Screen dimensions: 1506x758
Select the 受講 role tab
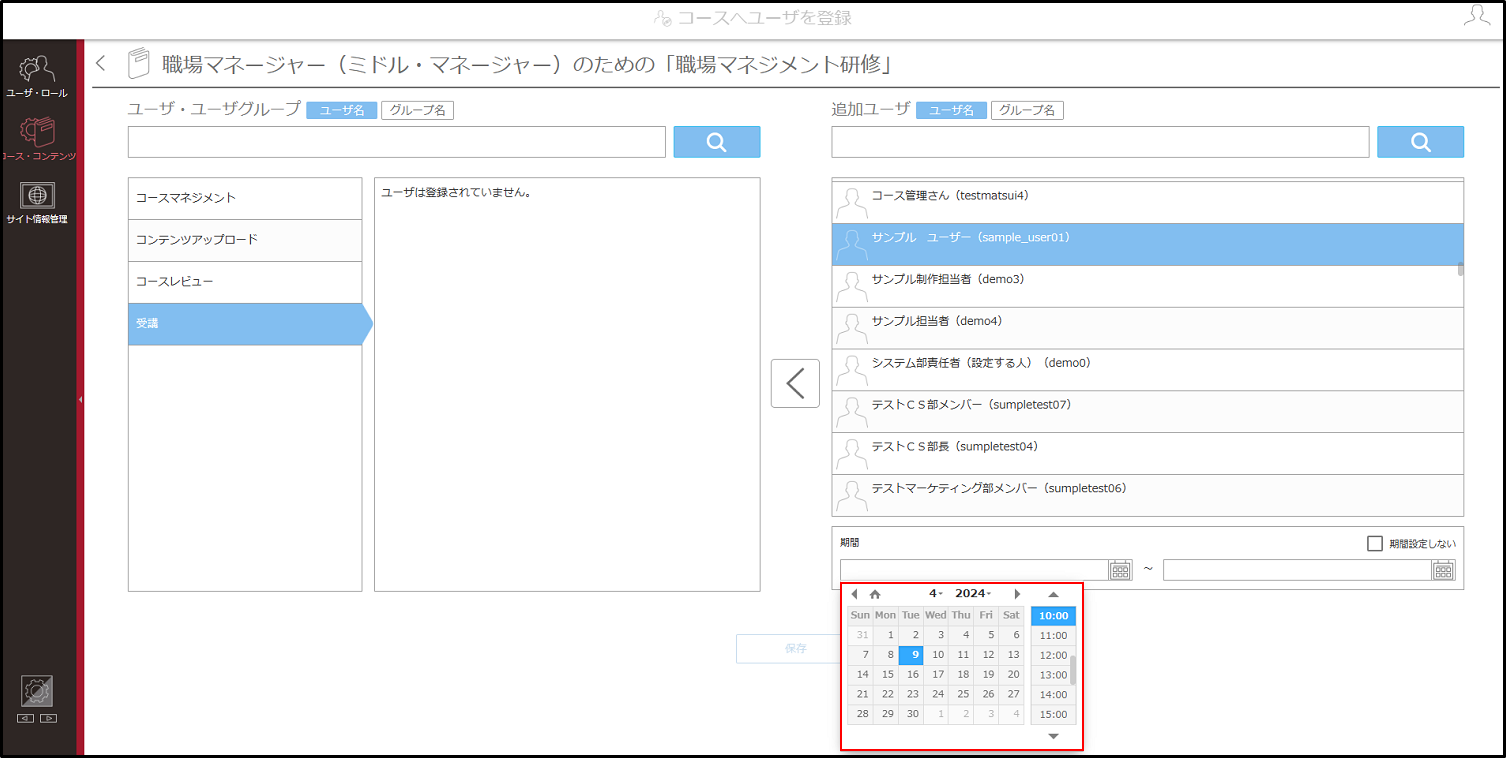(x=250, y=324)
